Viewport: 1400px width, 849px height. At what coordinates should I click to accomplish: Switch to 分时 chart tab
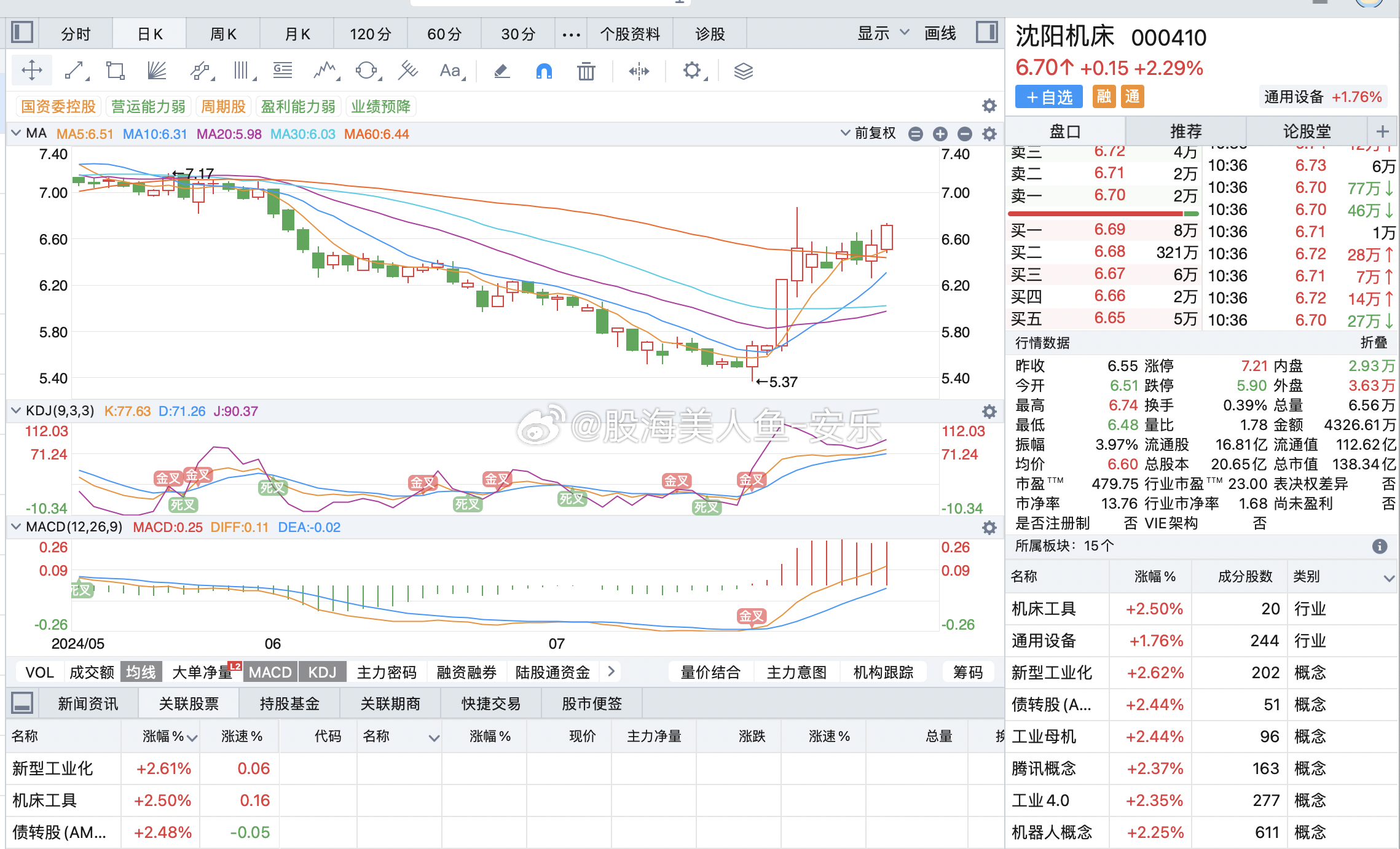(x=76, y=34)
